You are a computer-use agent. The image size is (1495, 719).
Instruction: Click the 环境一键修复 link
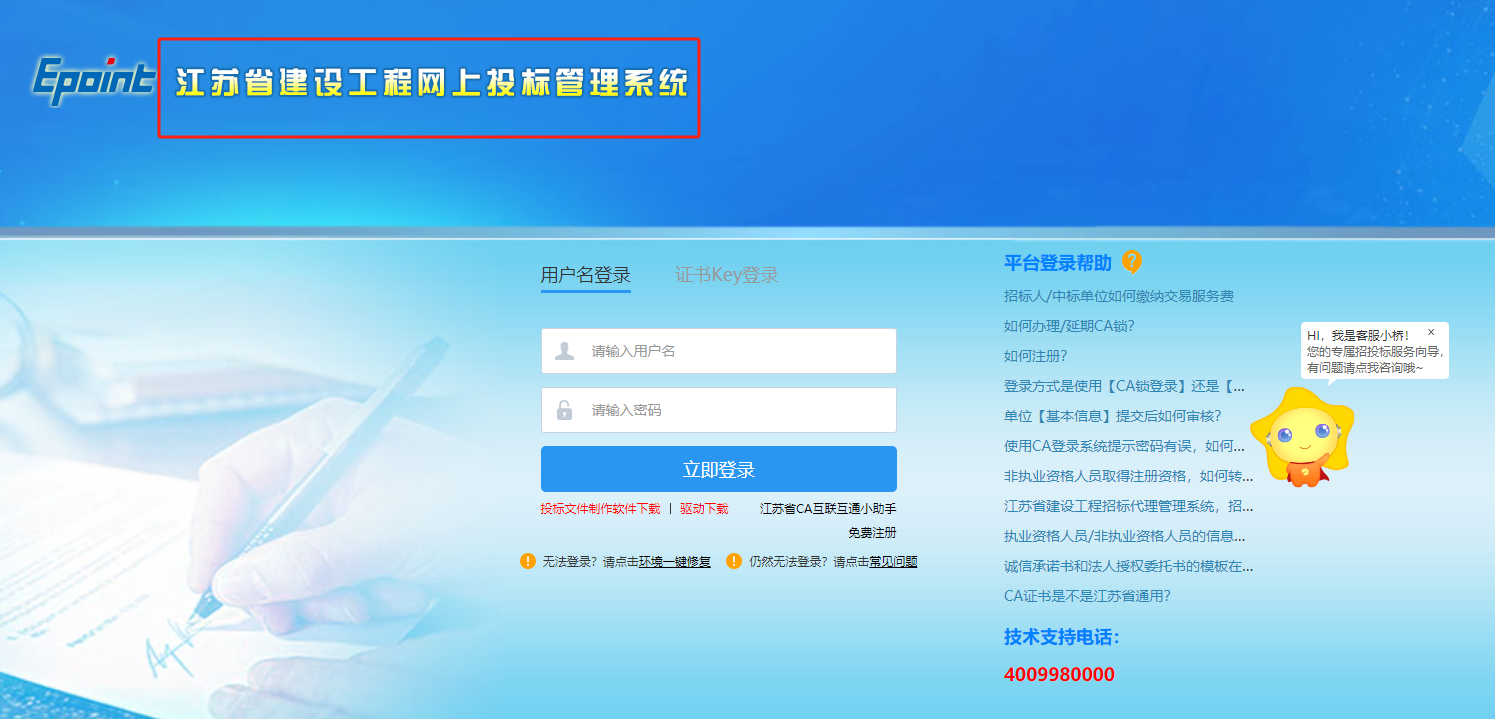click(675, 562)
